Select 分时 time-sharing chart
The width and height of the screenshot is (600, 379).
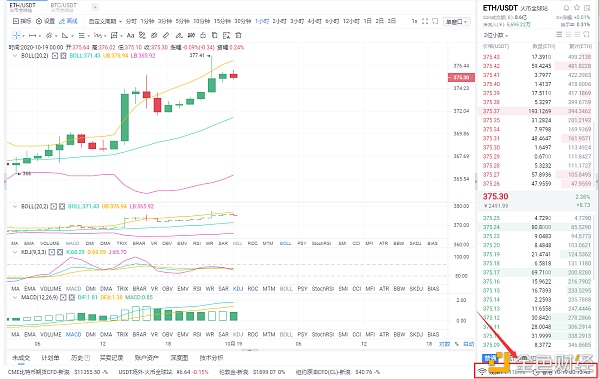coord(131,21)
